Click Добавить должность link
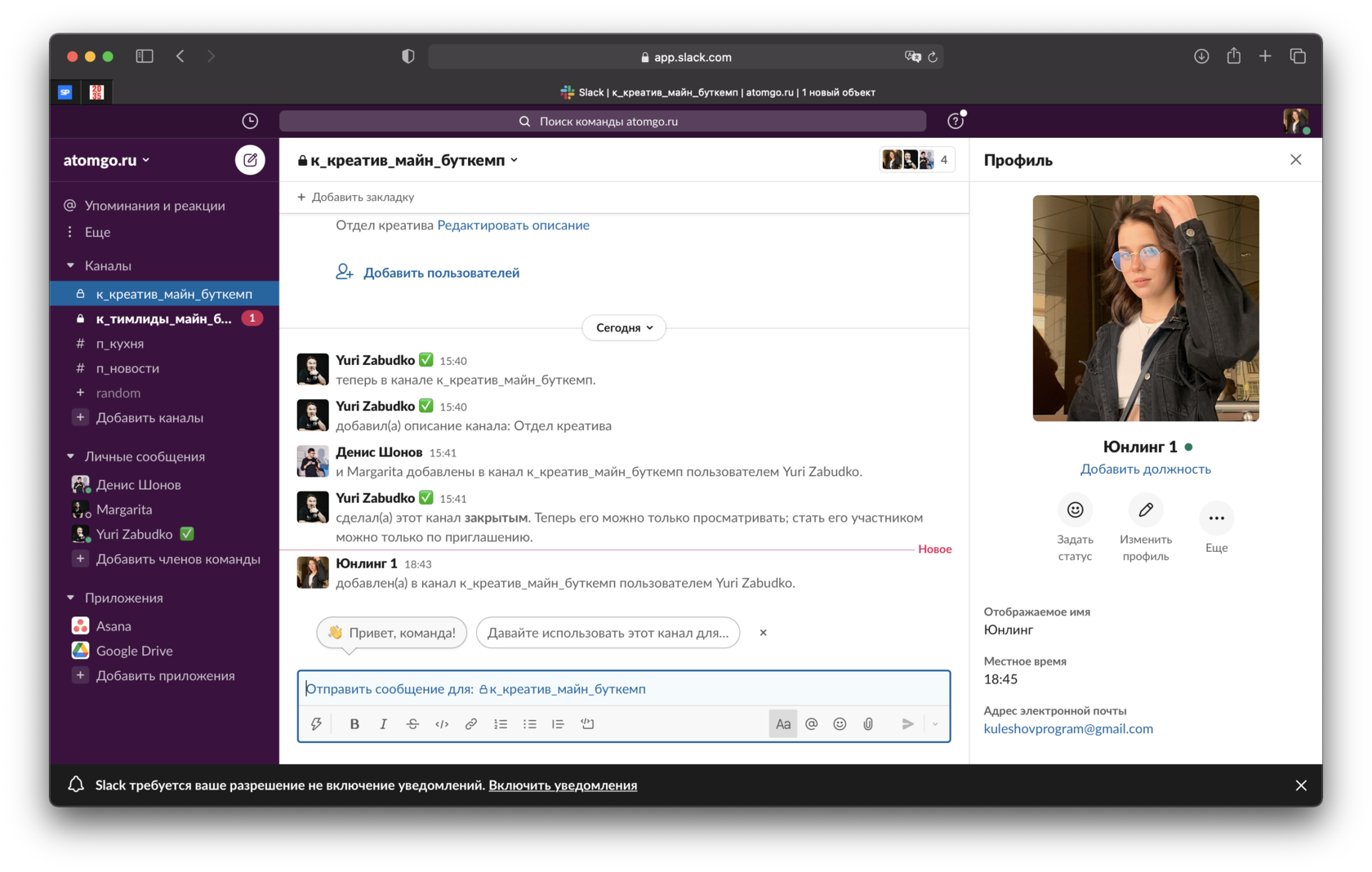This screenshot has height=872, width=1372. [1146, 469]
